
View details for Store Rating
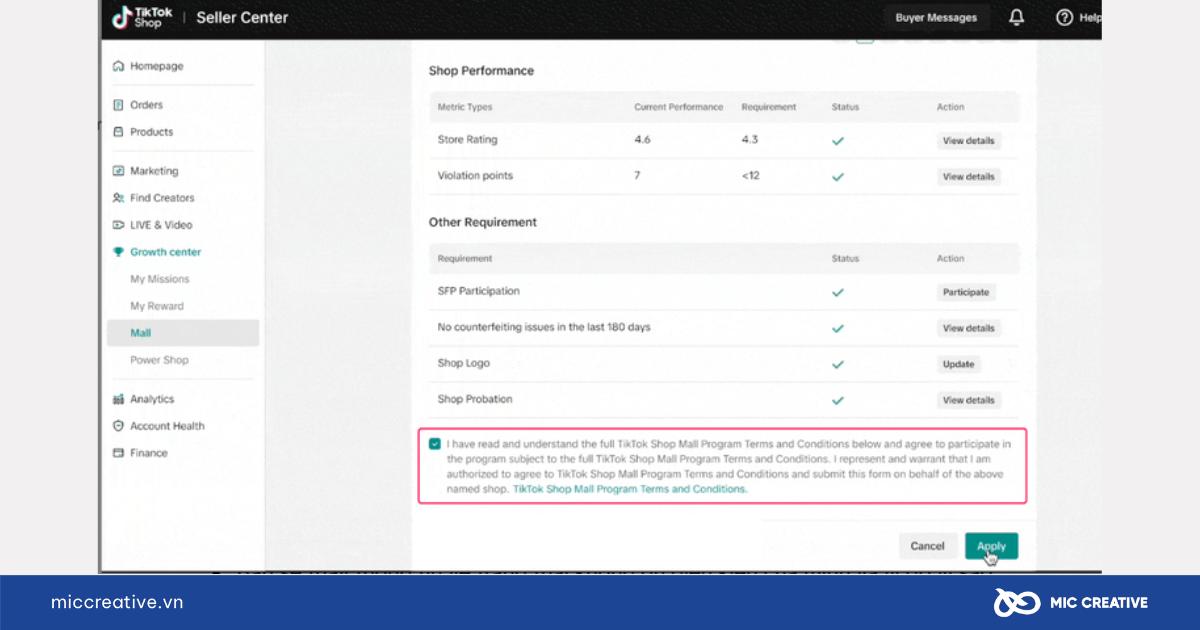968,141
